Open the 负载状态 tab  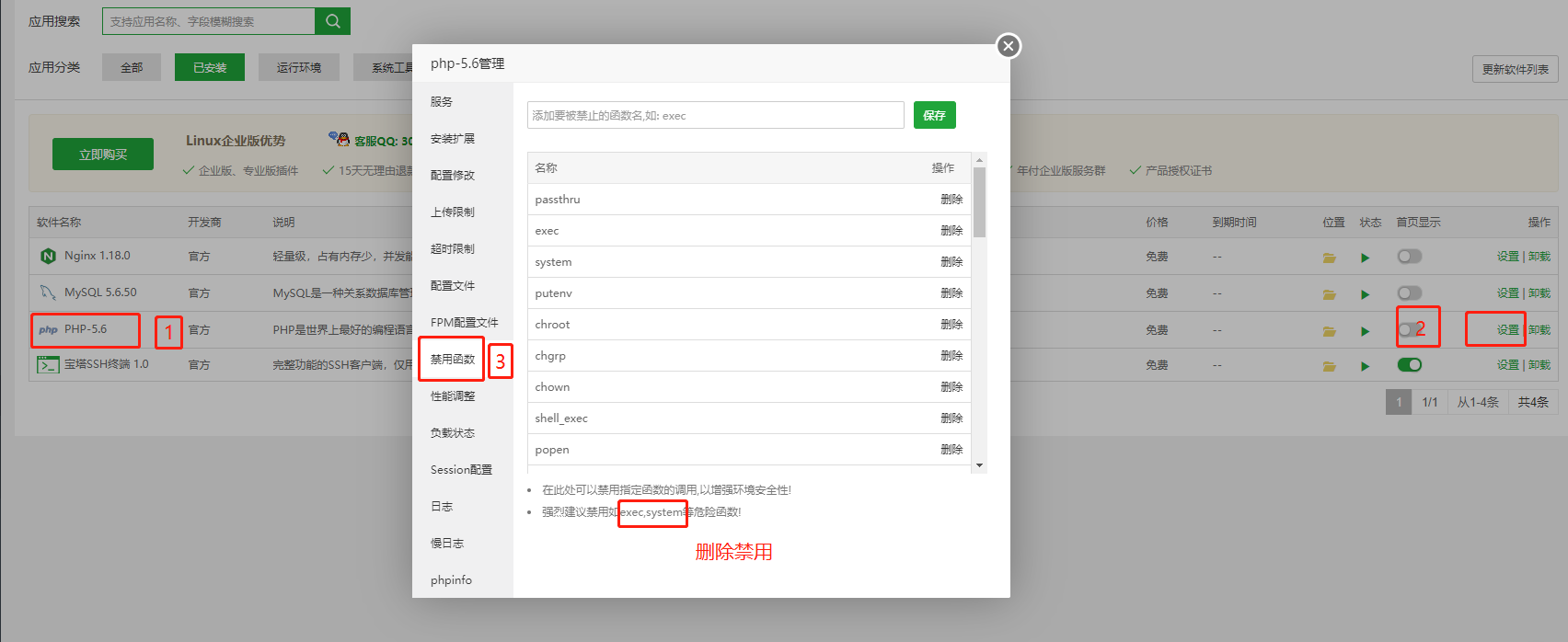(x=453, y=433)
